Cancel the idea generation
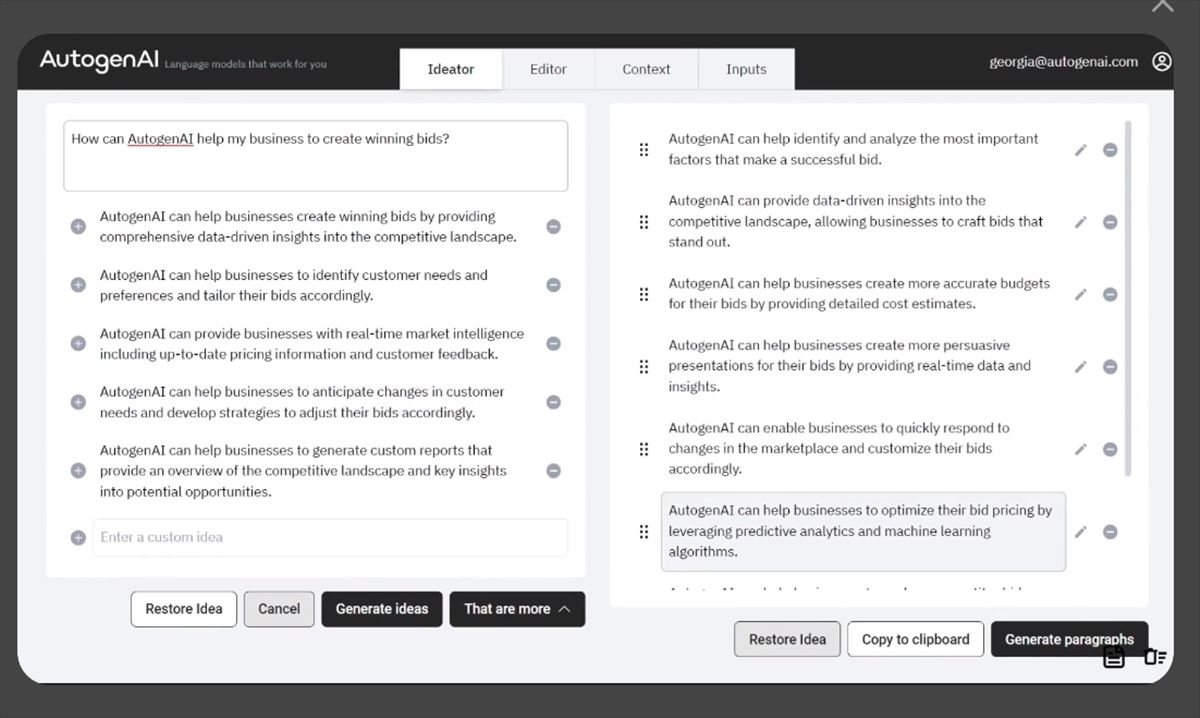 click(279, 609)
